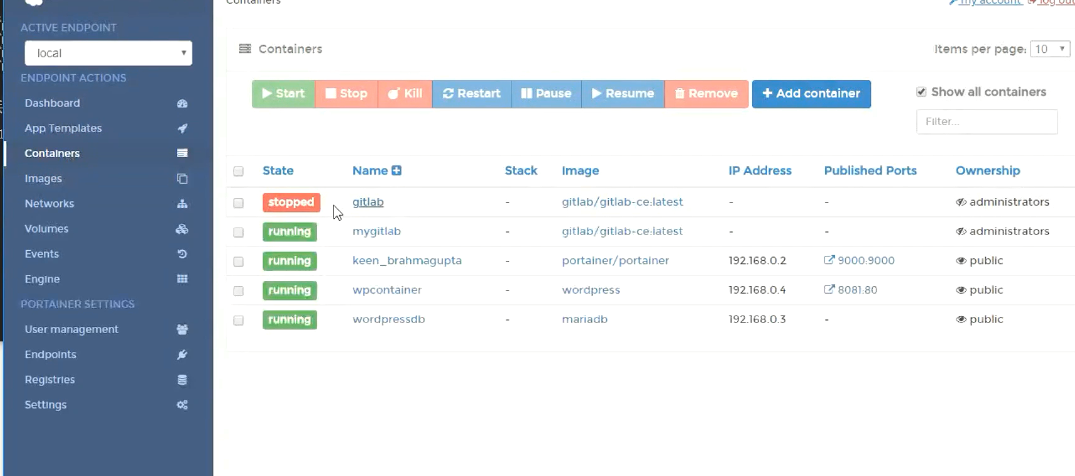Open App Templates page
The image size is (1075, 476).
coord(63,128)
